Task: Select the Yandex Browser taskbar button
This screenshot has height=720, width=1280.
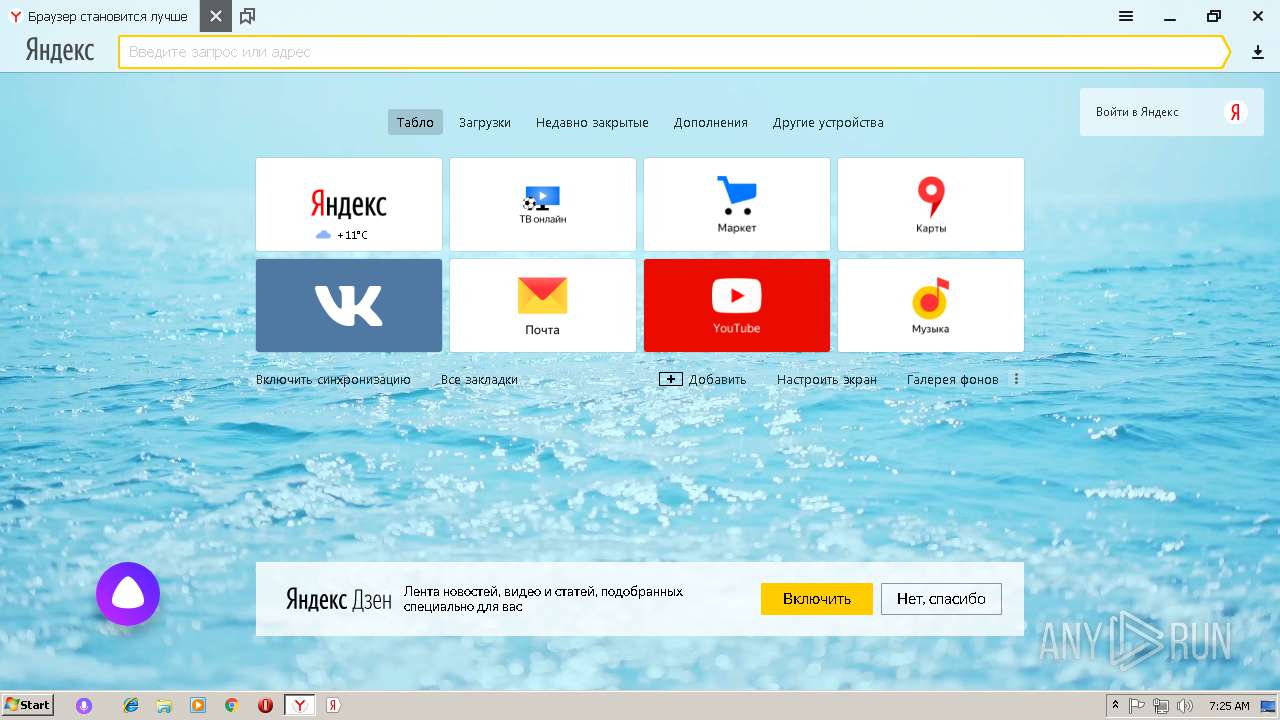Action: (x=300, y=705)
